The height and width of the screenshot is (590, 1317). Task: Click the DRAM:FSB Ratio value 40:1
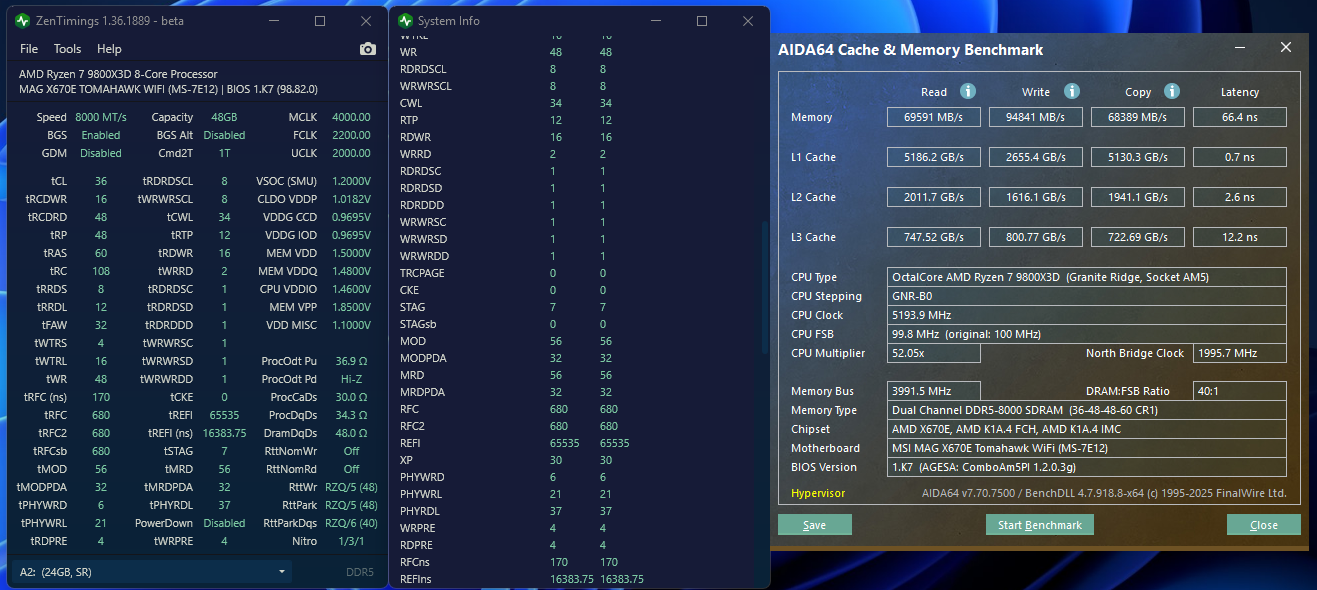(1240, 391)
